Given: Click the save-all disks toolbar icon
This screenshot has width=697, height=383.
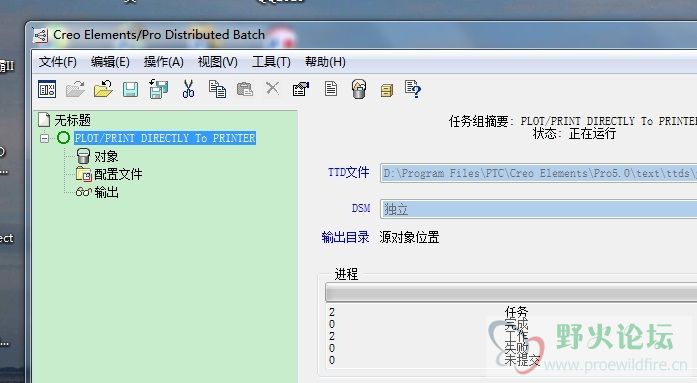Looking at the screenshot, I should (x=158, y=89).
